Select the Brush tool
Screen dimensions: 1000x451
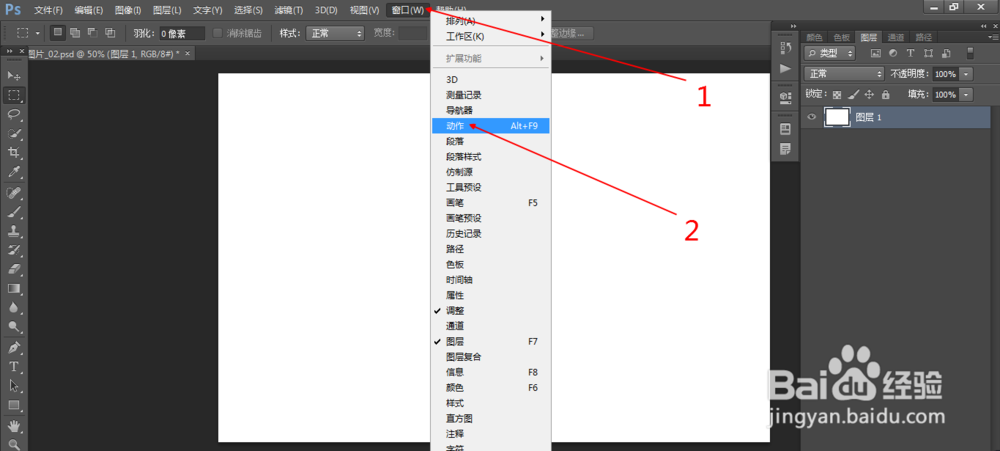13,211
